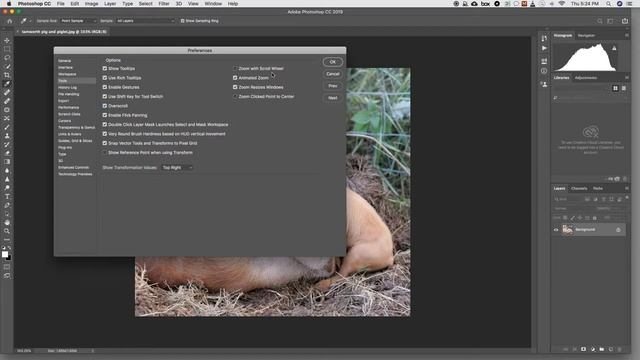This screenshot has height=360, width=640.
Task: Open the Image menu
Action: (x=91, y=4)
